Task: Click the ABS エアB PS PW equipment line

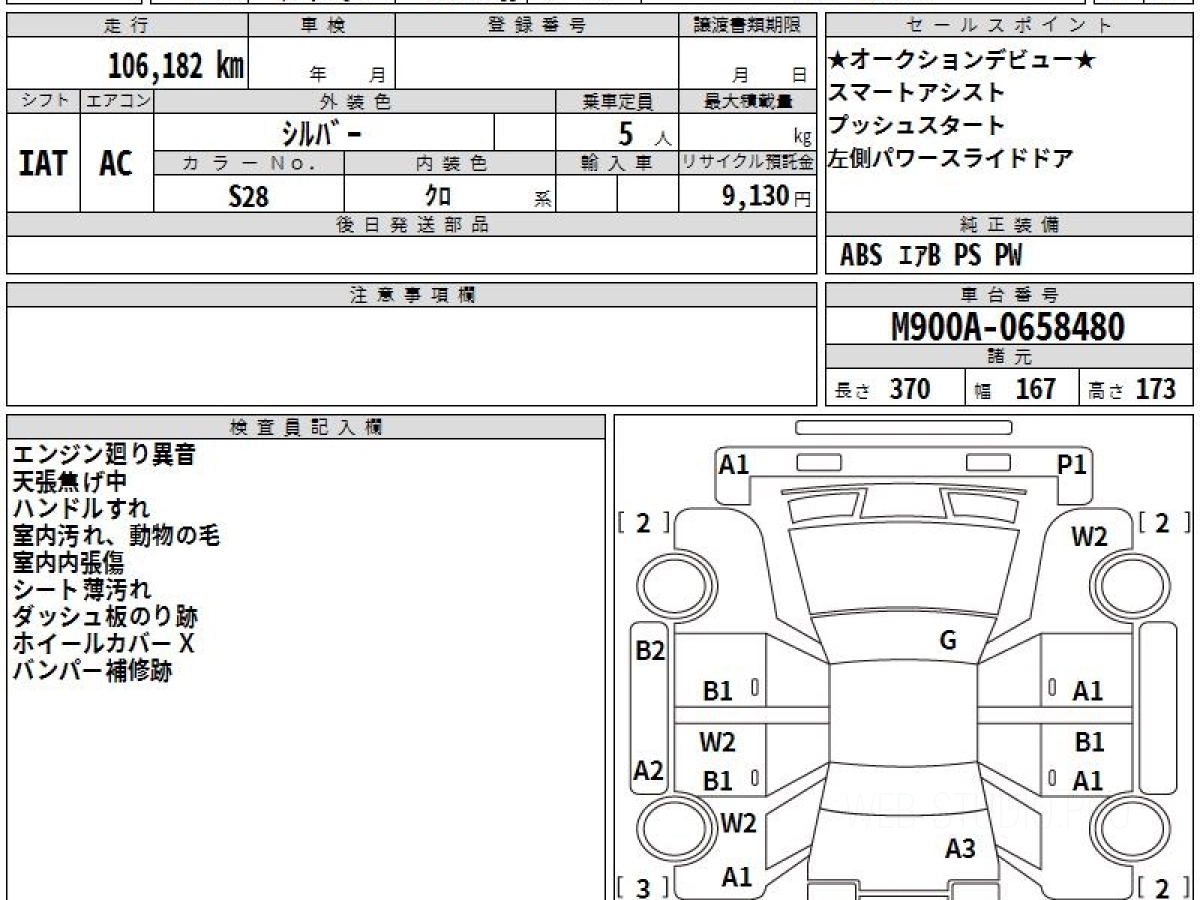Action: tap(930, 256)
